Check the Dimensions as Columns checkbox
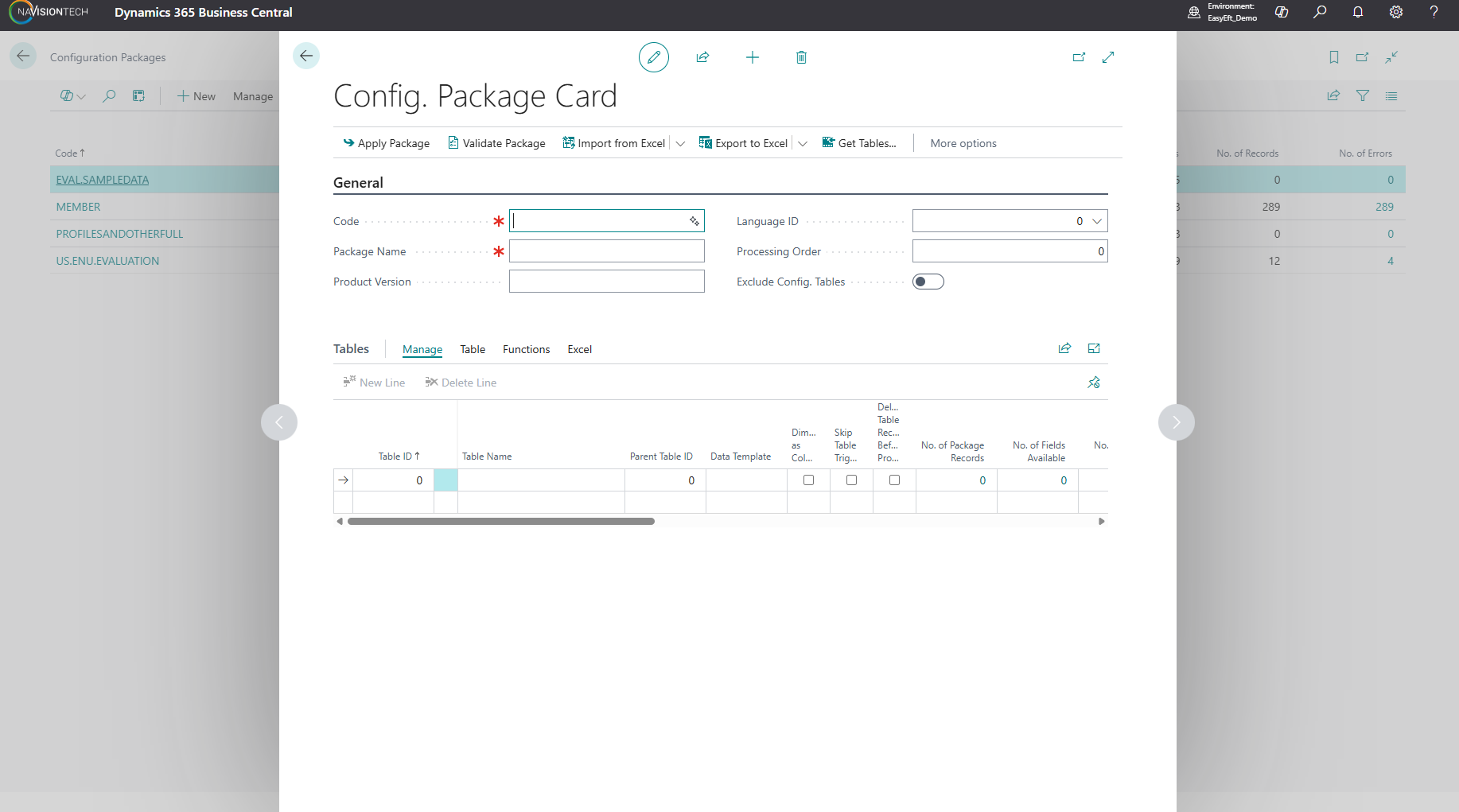Viewport: 1459px width, 812px height. [x=808, y=480]
